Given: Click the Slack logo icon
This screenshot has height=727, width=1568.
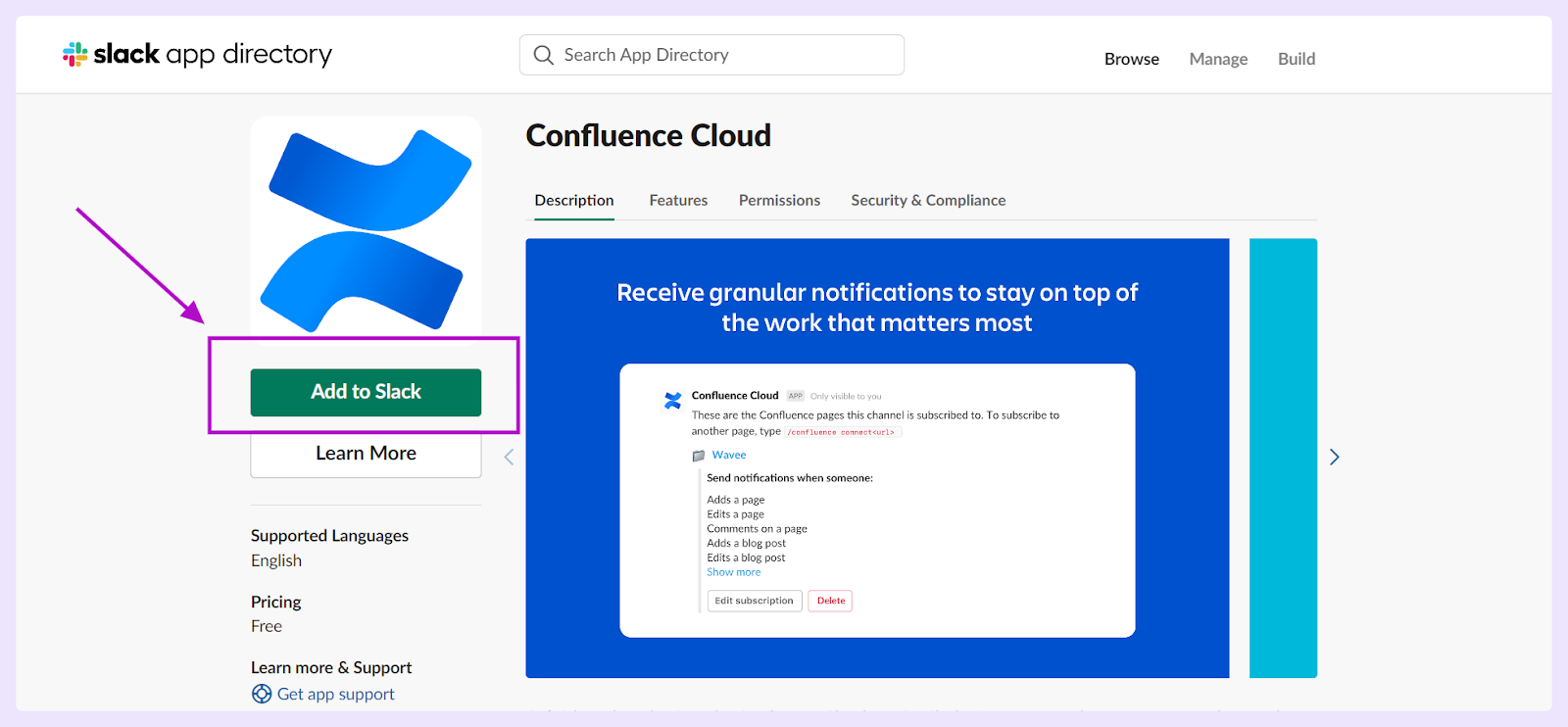Looking at the screenshot, I should pyautogui.click(x=75, y=54).
